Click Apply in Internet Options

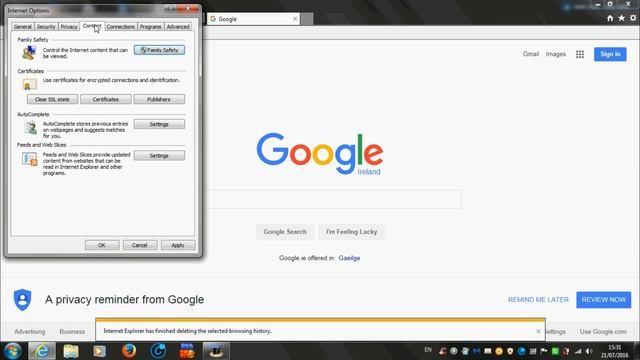pos(178,245)
